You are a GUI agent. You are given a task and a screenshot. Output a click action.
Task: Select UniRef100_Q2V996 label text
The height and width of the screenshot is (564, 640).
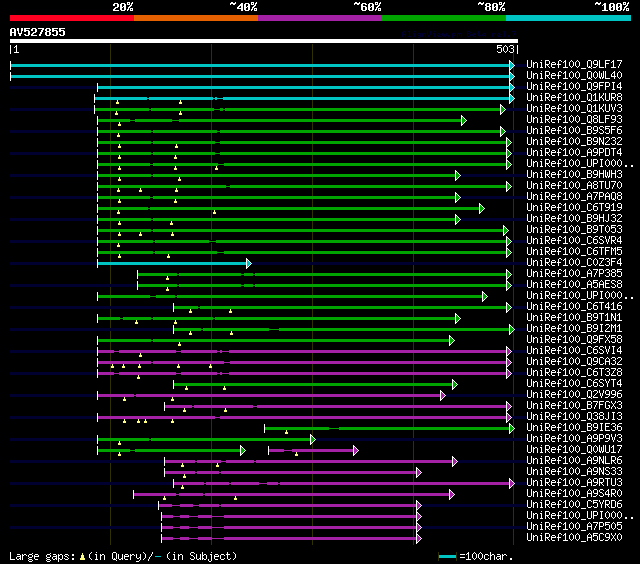(x=574, y=395)
